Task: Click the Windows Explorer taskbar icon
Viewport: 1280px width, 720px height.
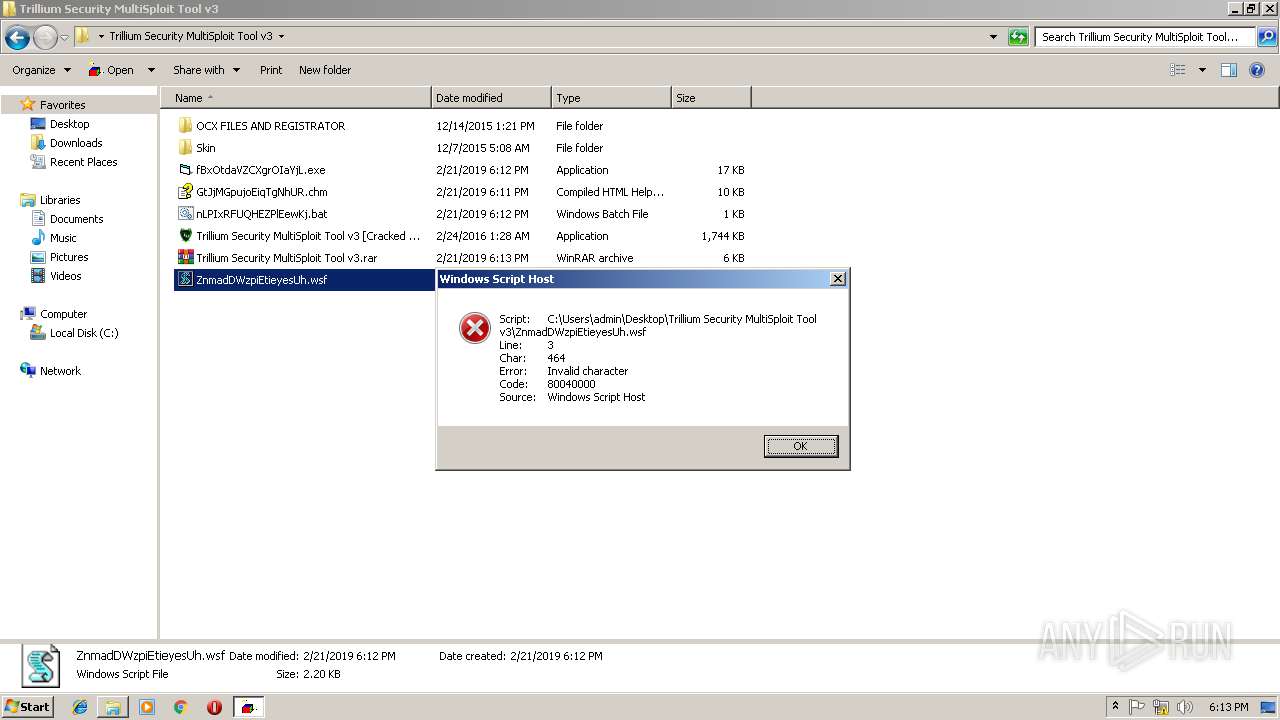Action: (x=113, y=707)
